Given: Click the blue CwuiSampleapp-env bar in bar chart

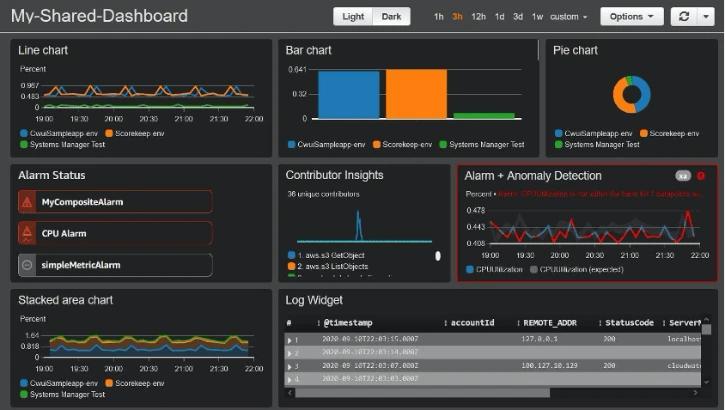Looking at the screenshot, I should (349, 95).
